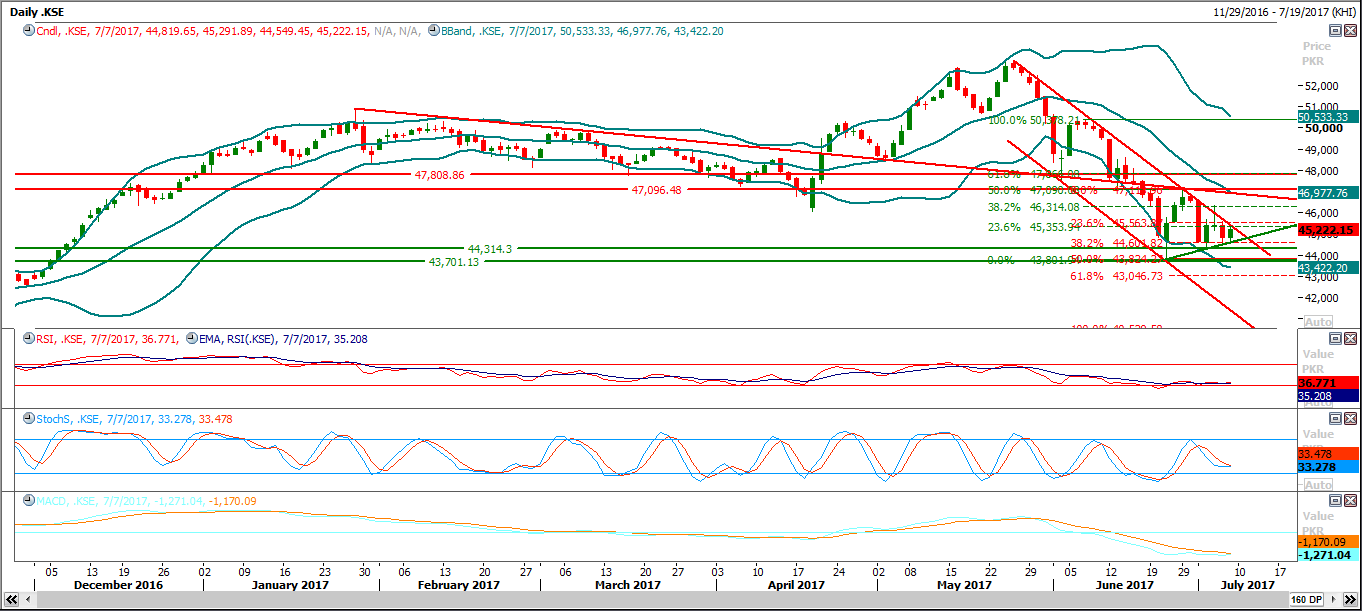This screenshot has height=611, width=1362.
Task: Maximize the RSI indicator pane
Action: [x=1335, y=339]
